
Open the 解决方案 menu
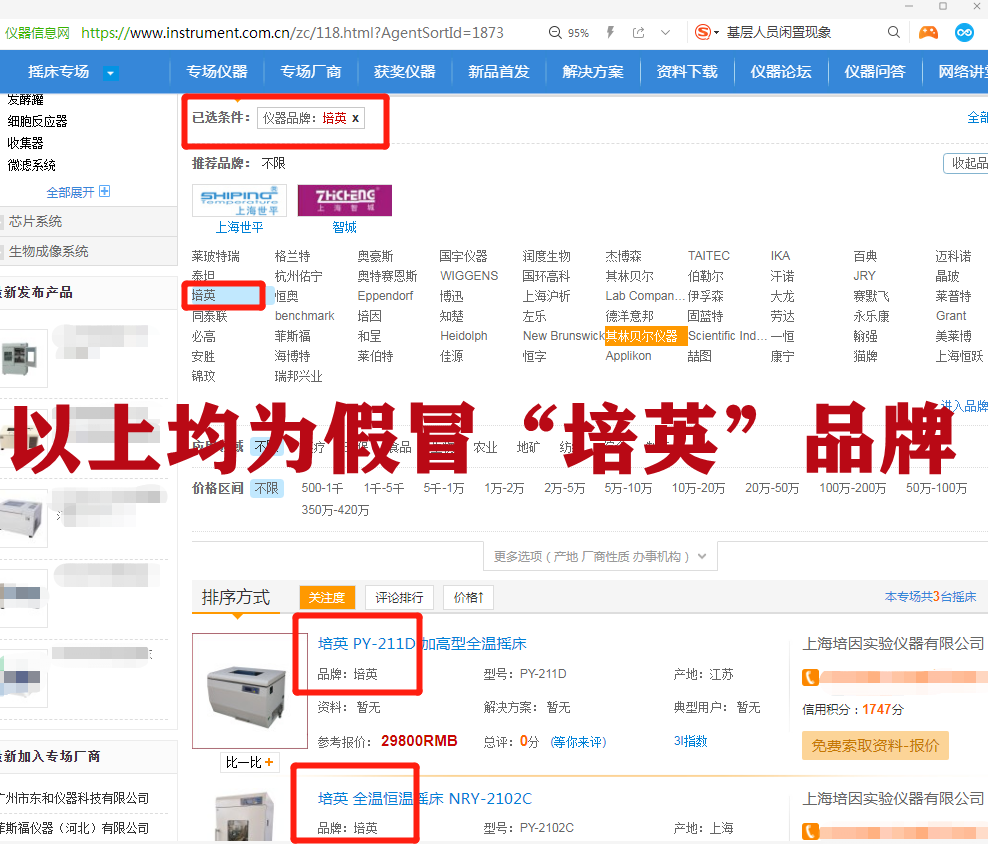(x=593, y=72)
